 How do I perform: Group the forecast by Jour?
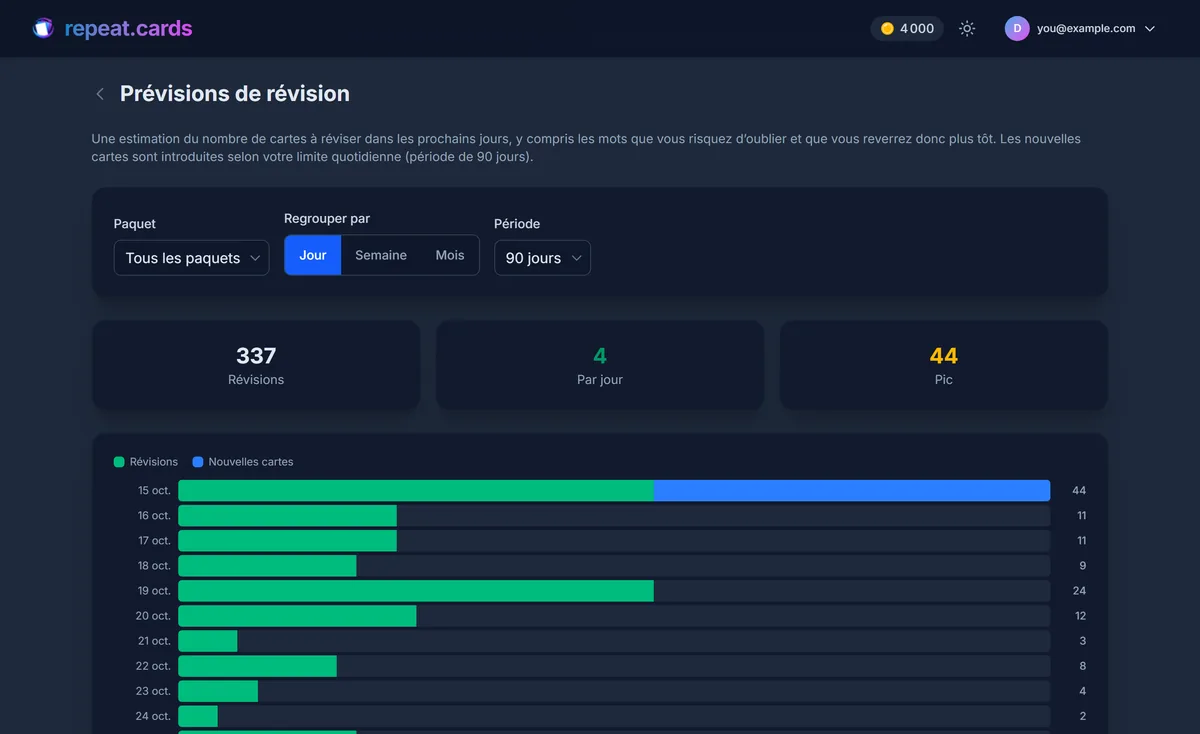[313, 255]
